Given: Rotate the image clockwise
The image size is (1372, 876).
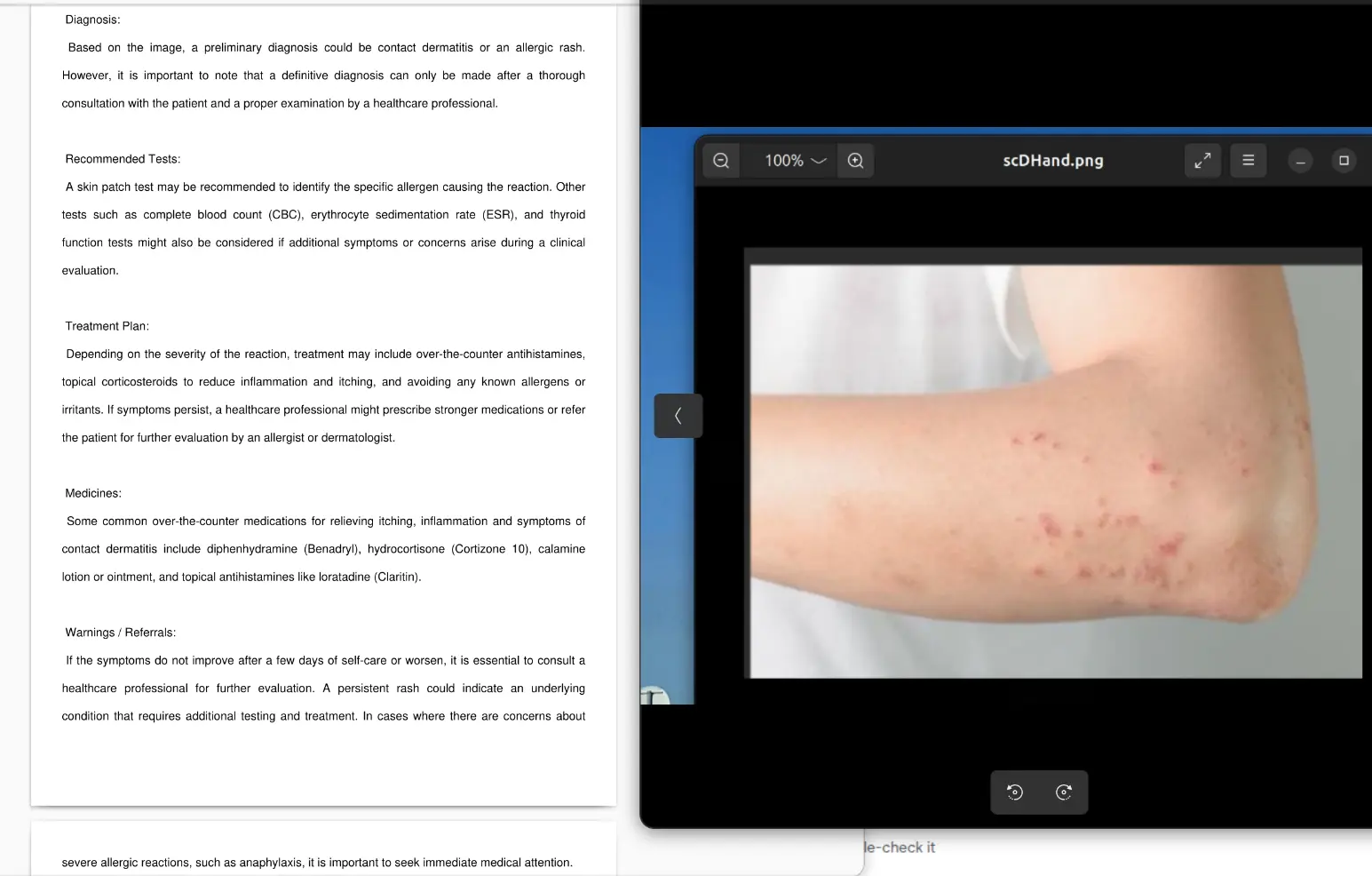Looking at the screenshot, I should (1064, 792).
